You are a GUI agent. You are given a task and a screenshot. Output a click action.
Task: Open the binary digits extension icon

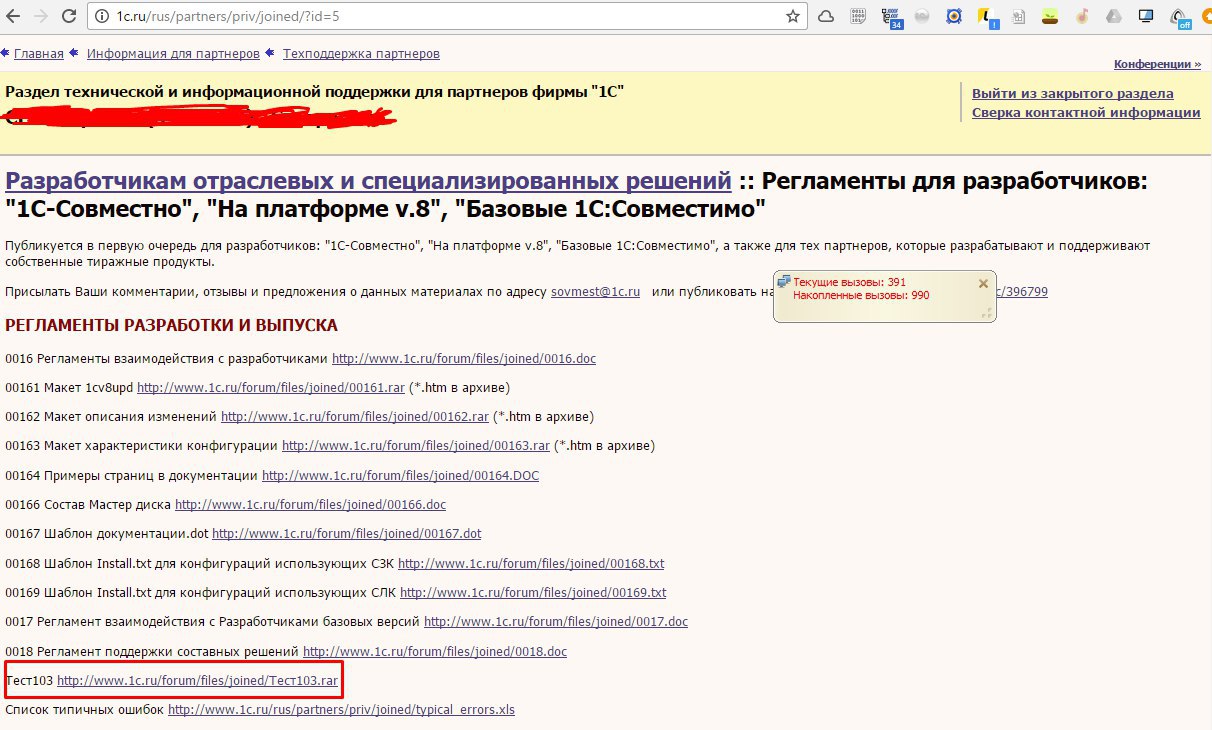pos(858,16)
